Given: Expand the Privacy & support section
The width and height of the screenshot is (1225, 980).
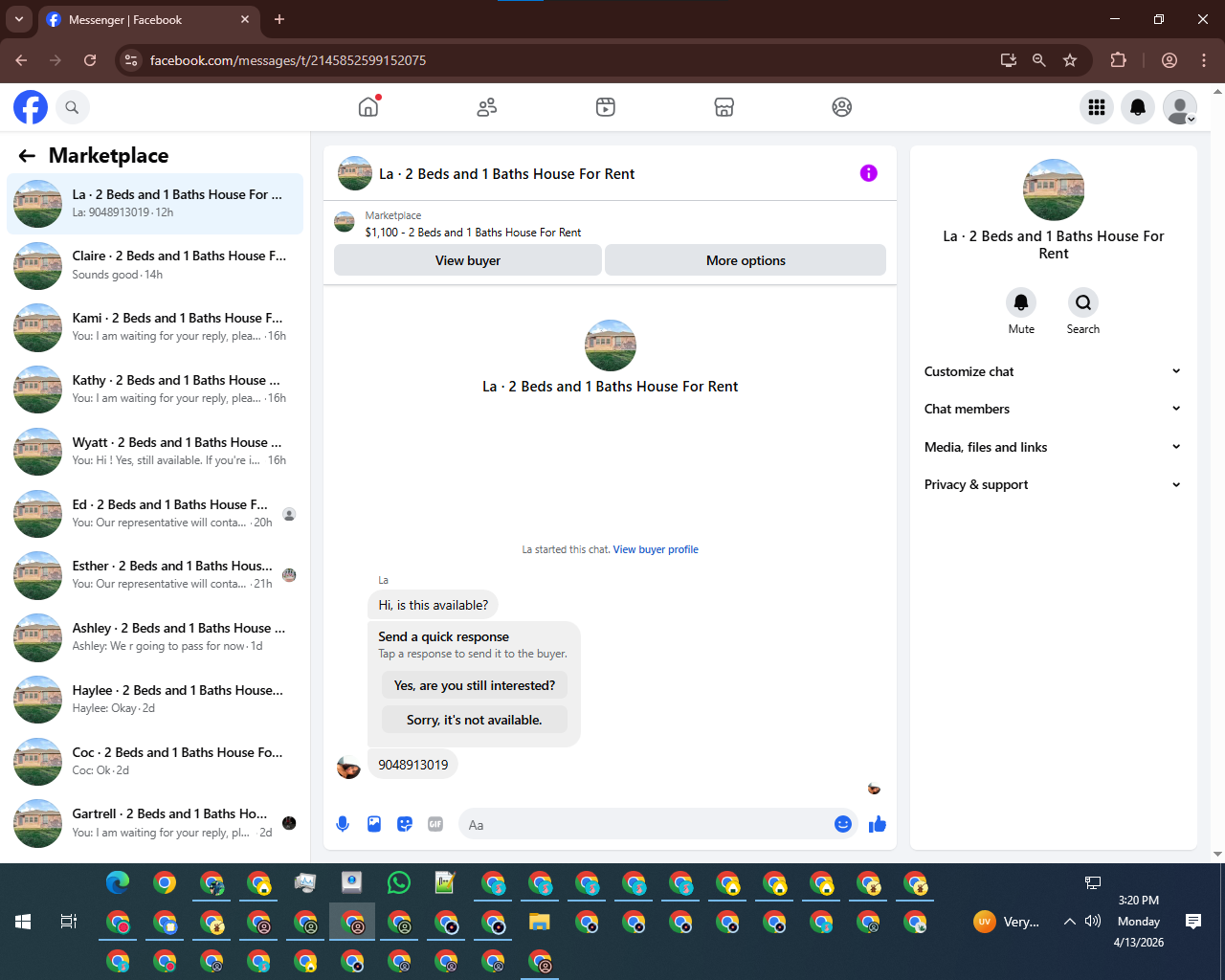Looking at the screenshot, I should pos(1053,484).
